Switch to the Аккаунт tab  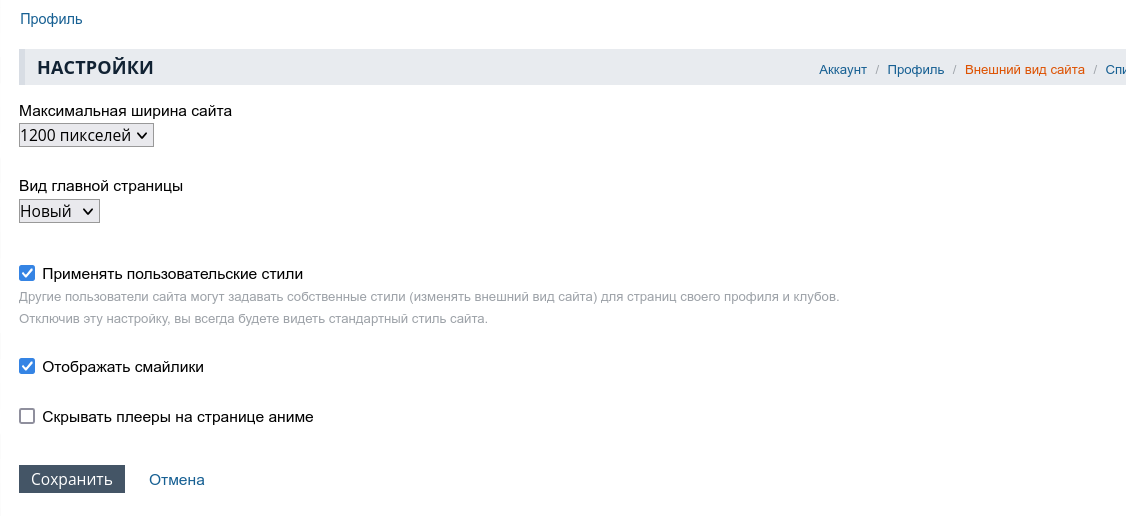[842, 70]
